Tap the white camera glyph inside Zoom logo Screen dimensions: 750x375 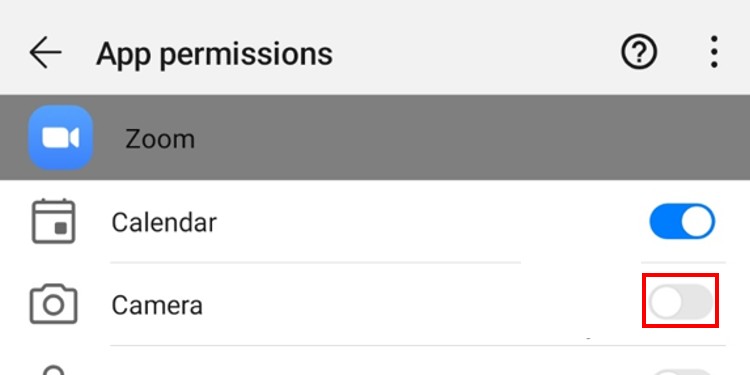coord(60,138)
